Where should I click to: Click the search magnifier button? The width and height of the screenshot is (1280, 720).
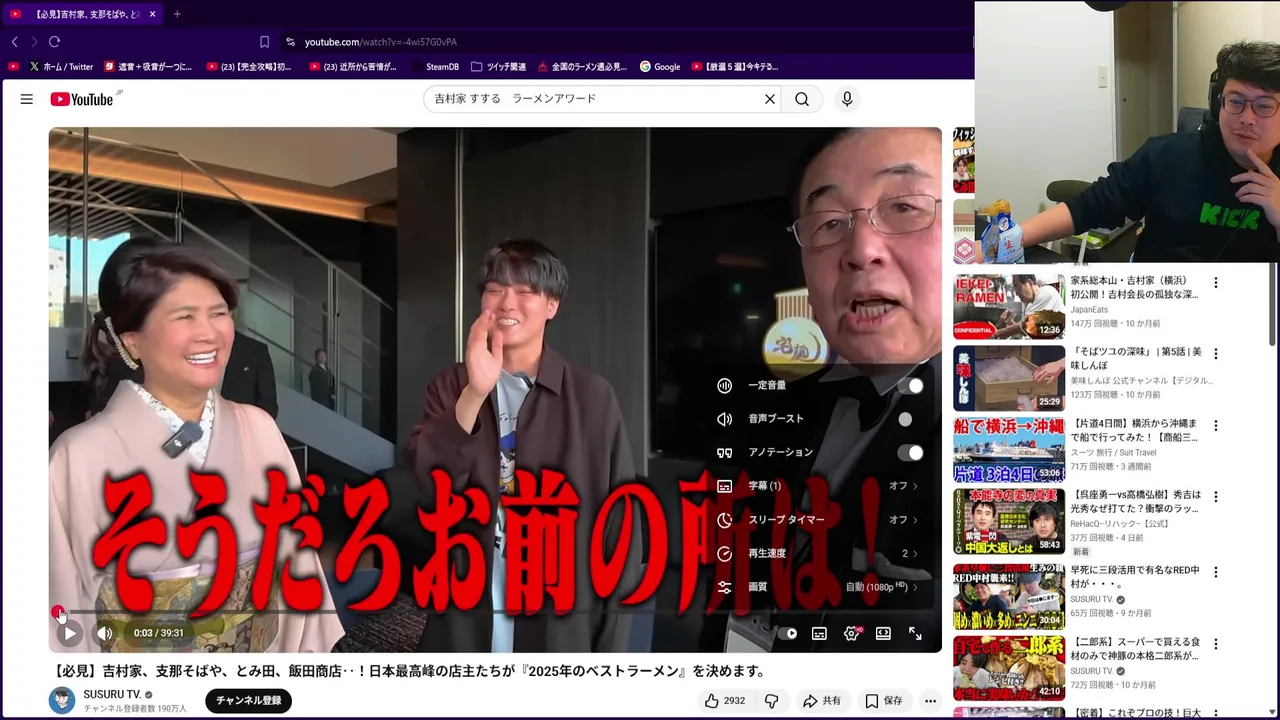pos(802,99)
